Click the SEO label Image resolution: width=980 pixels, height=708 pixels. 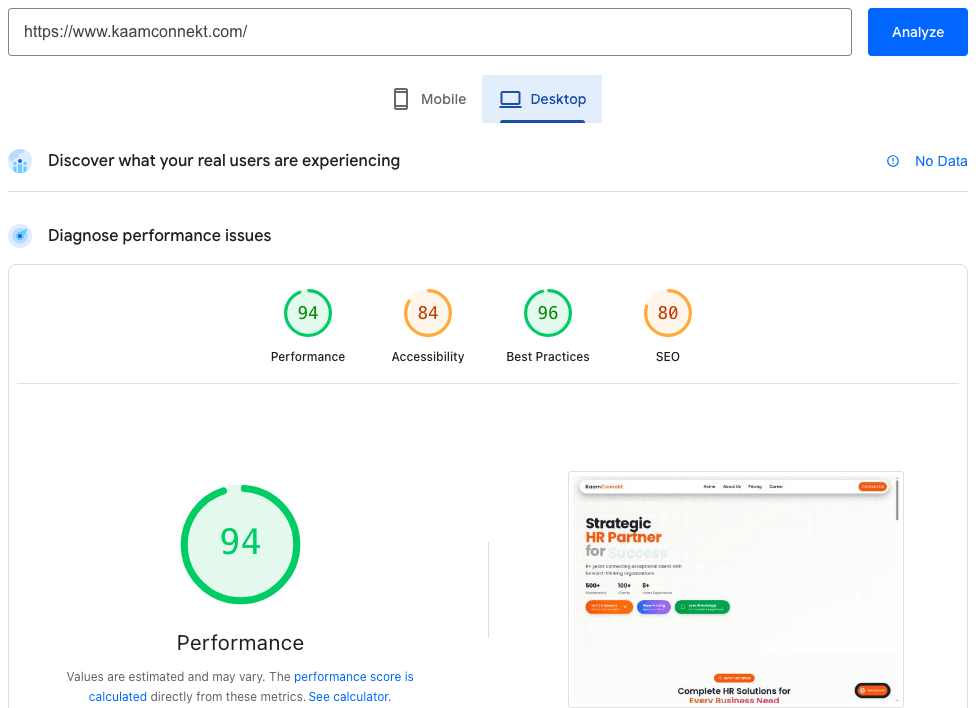(x=668, y=357)
